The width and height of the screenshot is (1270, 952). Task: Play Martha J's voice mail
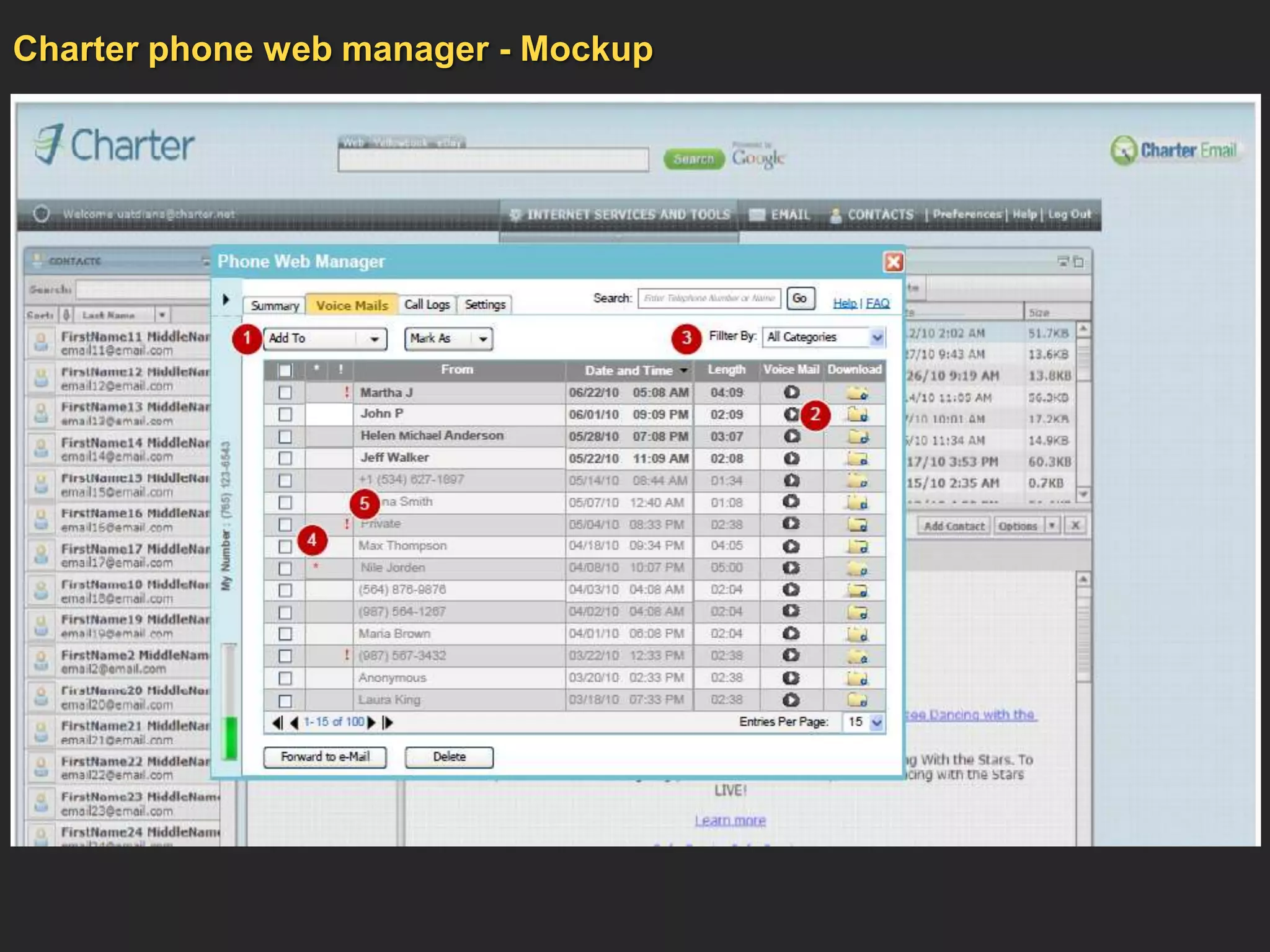(791, 392)
